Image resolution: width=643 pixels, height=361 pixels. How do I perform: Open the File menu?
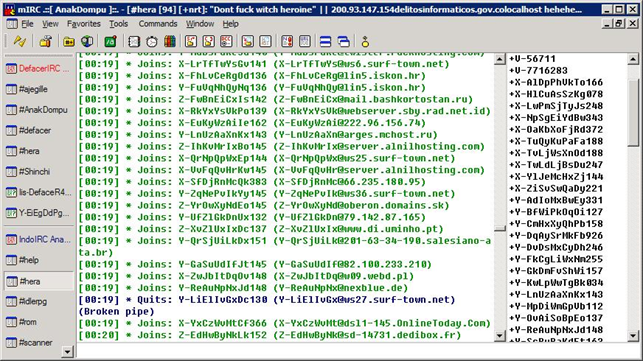coord(27,24)
